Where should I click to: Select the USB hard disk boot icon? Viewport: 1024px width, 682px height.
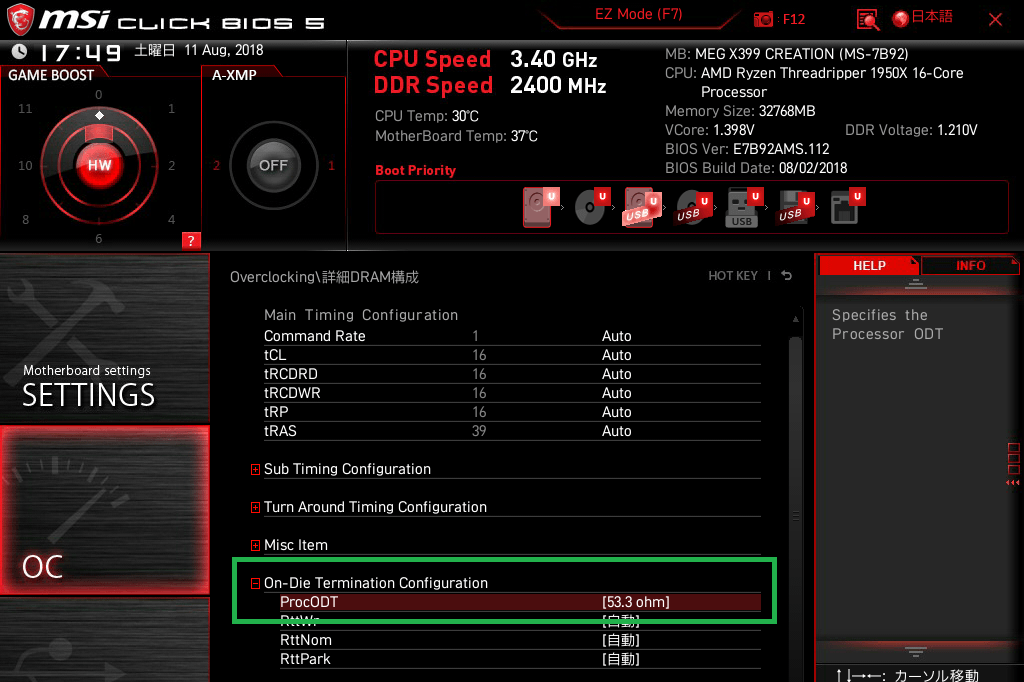click(x=643, y=208)
